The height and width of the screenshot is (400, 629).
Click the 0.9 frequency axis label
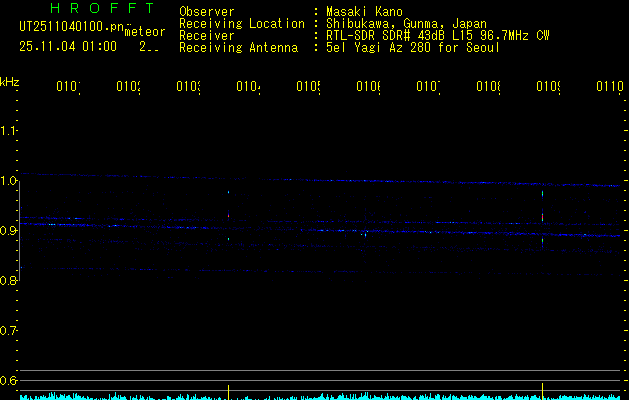pyautogui.click(x=10, y=231)
